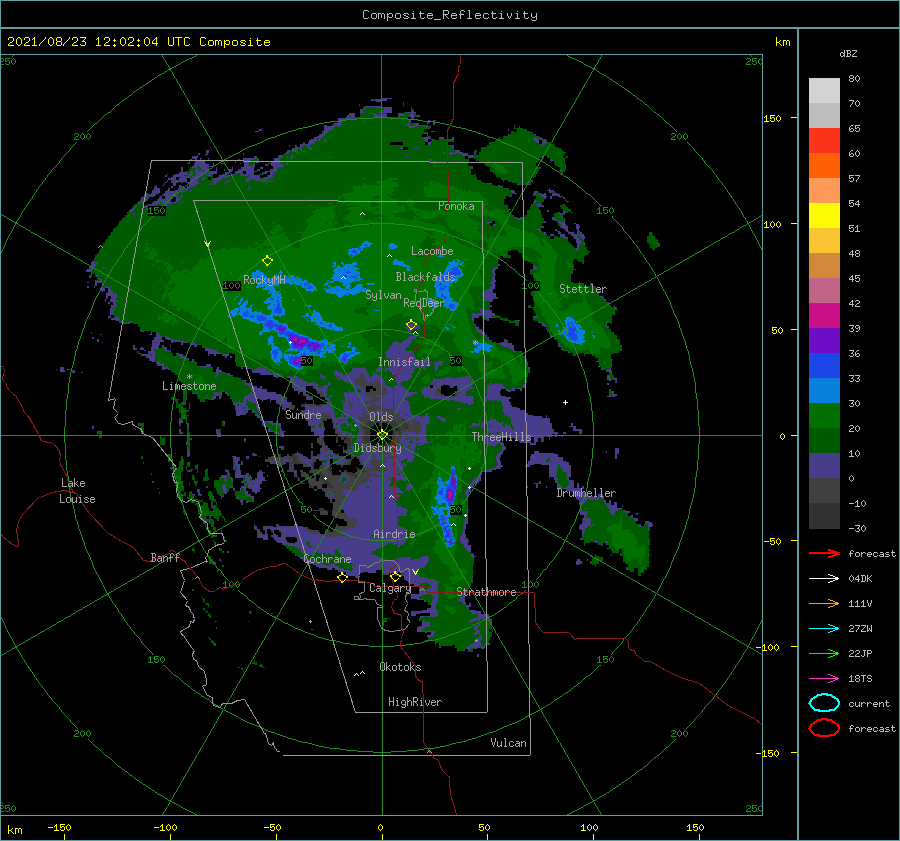Click the yellow diamond marker below RedDeer
The height and width of the screenshot is (841, 900).
click(x=412, y=325)
